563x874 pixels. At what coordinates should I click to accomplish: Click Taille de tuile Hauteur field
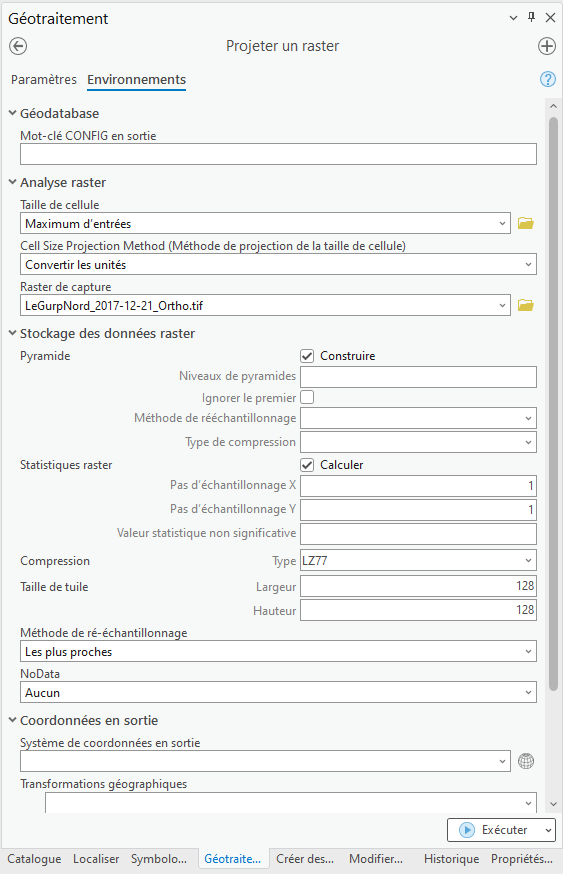click(x=418, y=610)
